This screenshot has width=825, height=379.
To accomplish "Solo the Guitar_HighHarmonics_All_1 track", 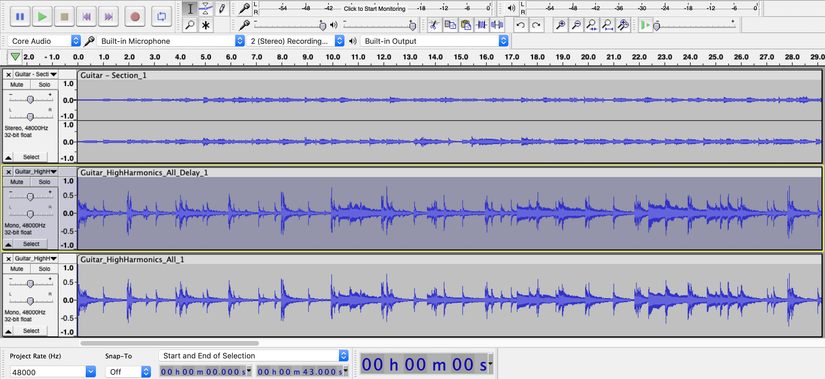I will click(44, 268).
